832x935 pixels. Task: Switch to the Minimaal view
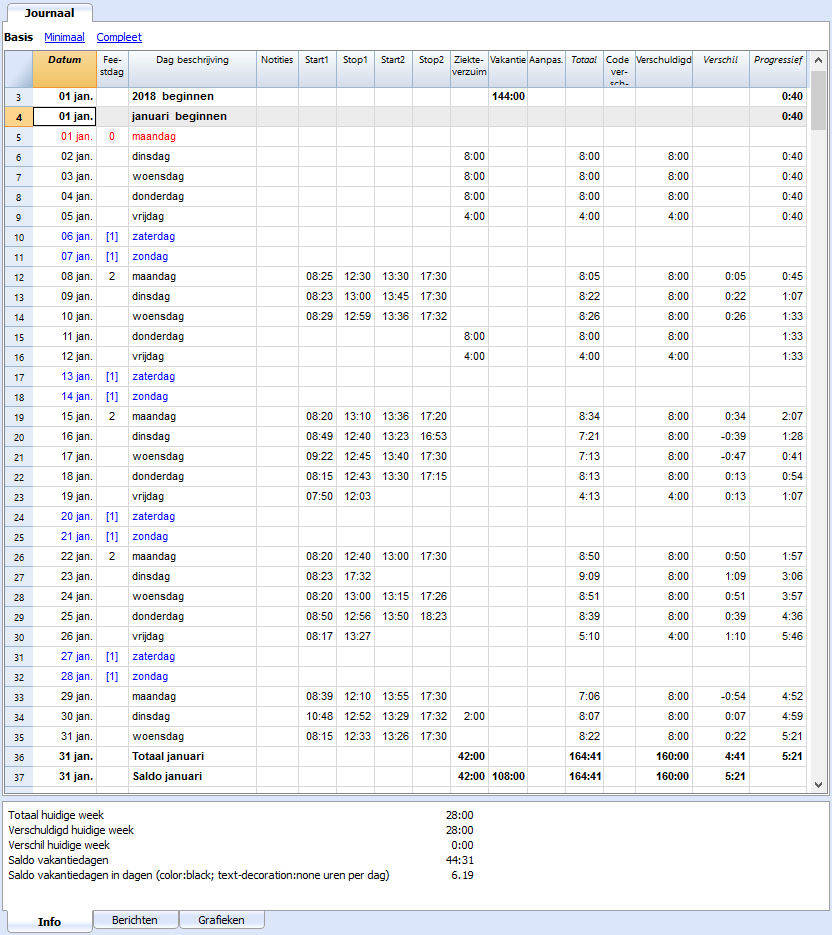coord(64,37)
